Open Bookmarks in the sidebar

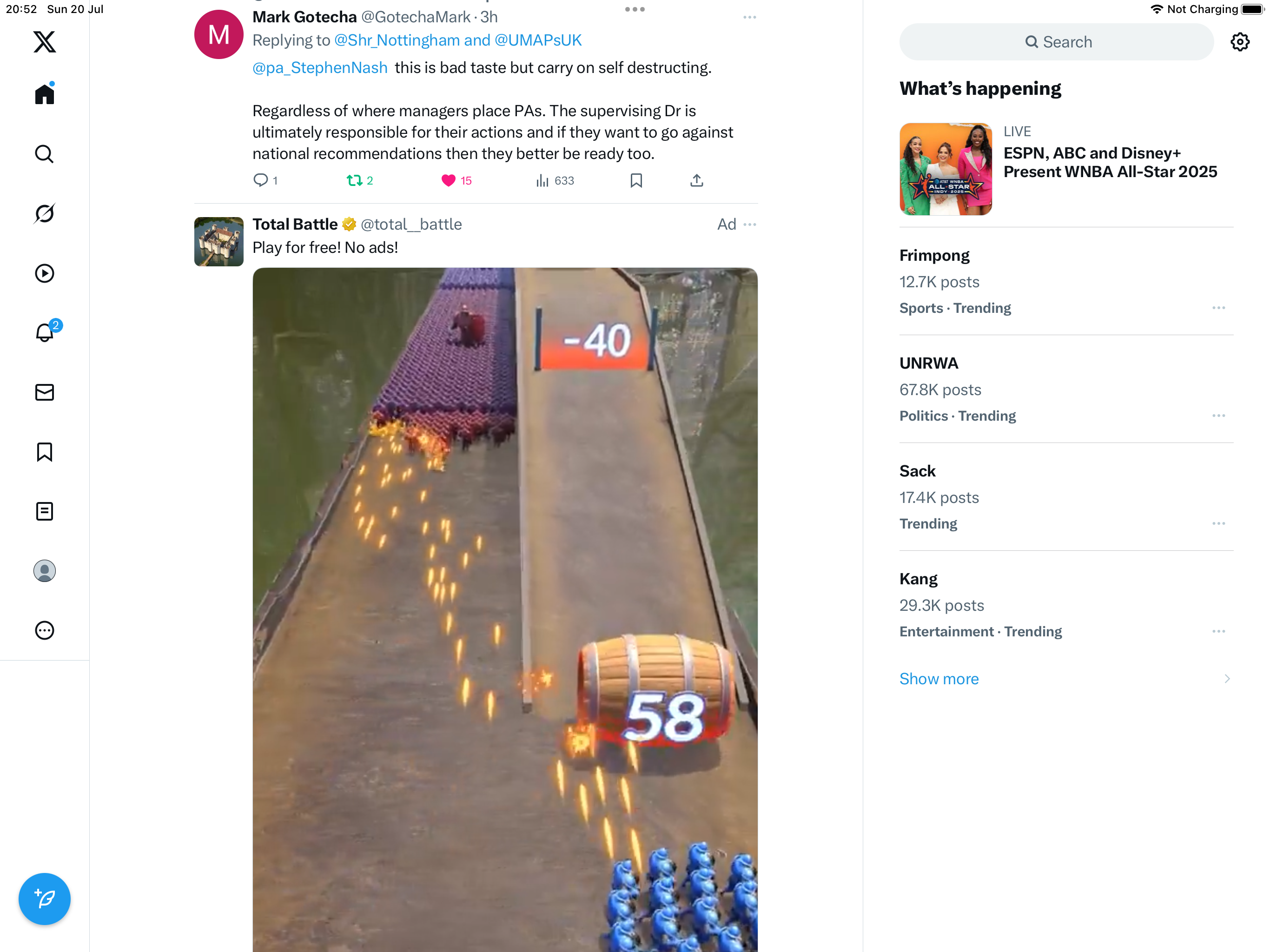coord(44,452)
